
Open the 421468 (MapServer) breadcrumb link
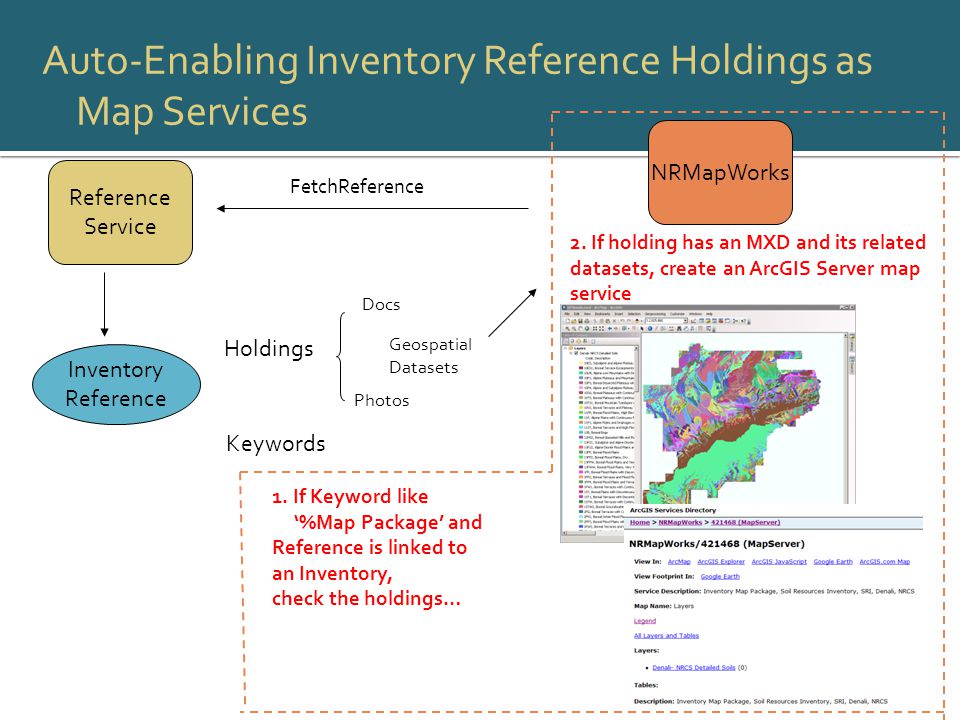click(745, 522)
